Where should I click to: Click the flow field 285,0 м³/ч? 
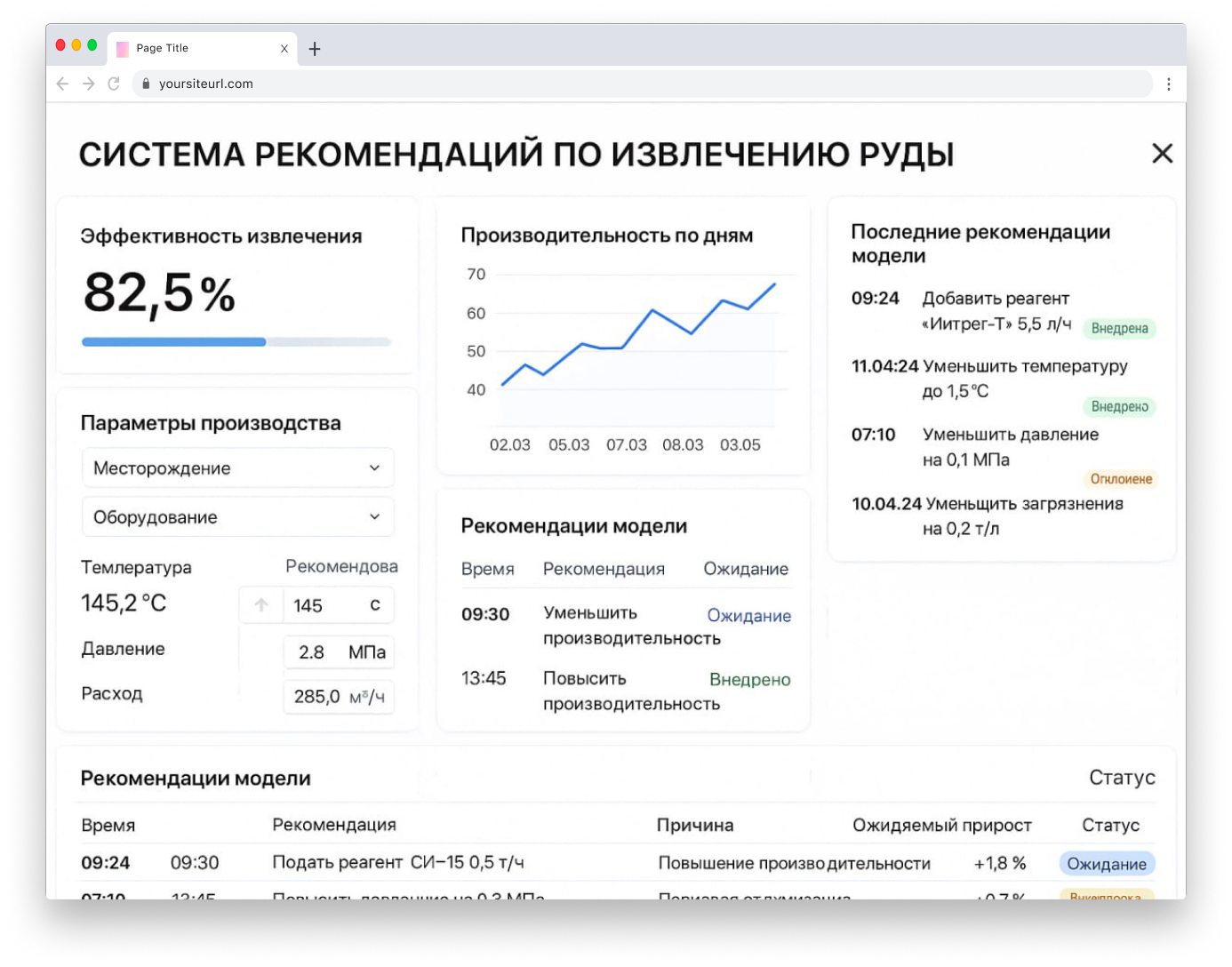click(x=339, y=697)
